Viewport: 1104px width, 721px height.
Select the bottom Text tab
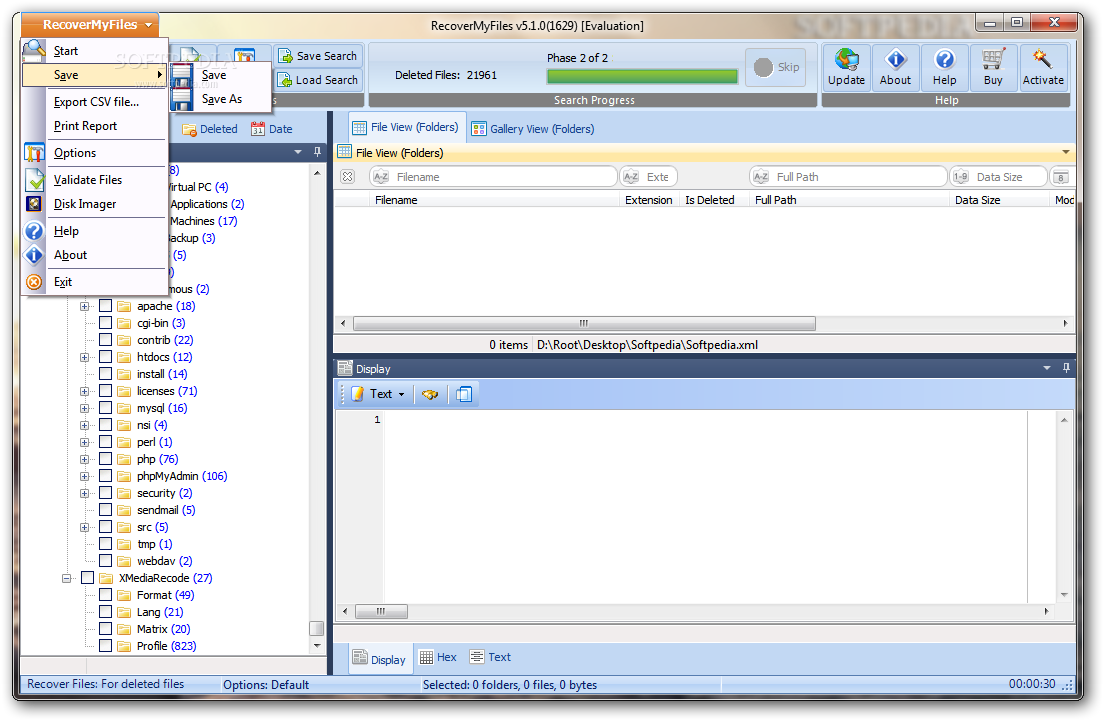coord(490,657)
